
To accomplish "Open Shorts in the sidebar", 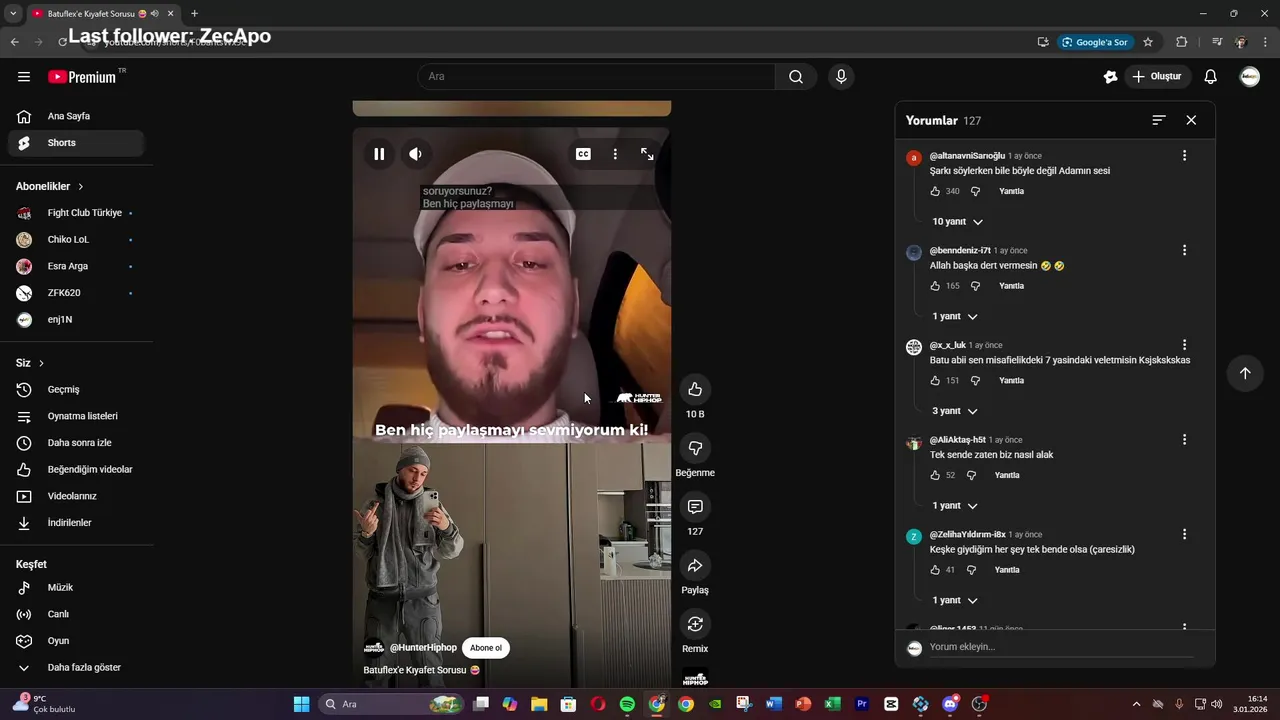I will 76,143.
